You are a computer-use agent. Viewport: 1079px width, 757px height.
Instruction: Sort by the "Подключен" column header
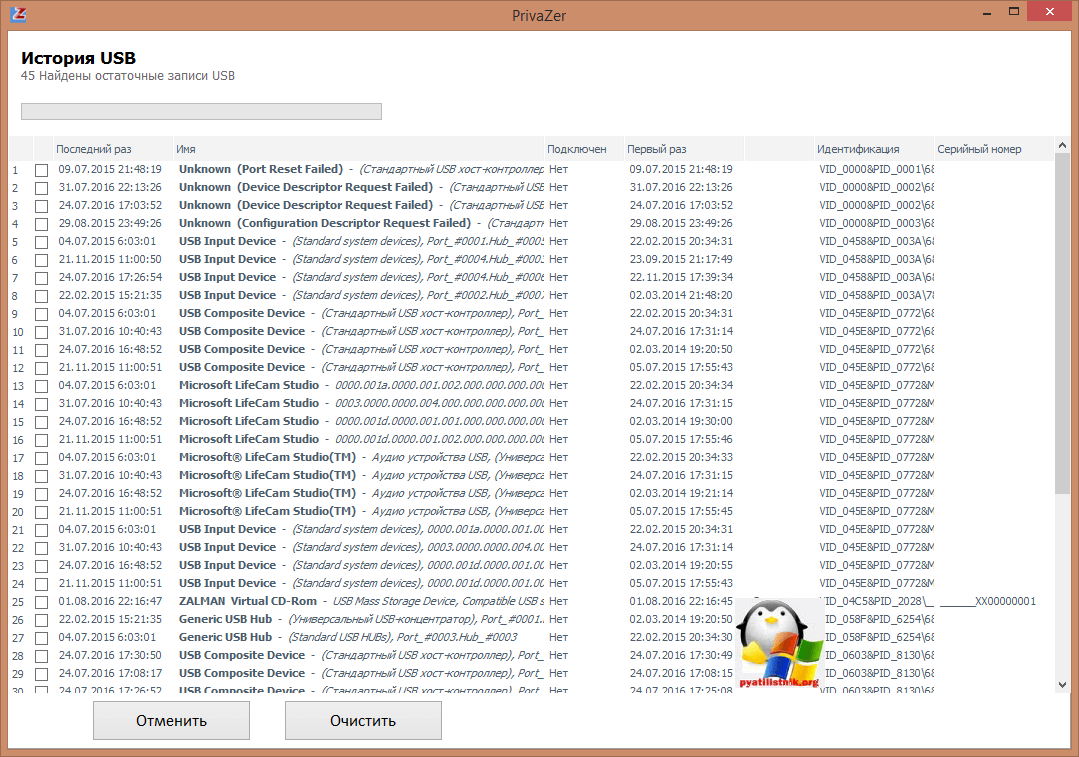pos(577,149)
